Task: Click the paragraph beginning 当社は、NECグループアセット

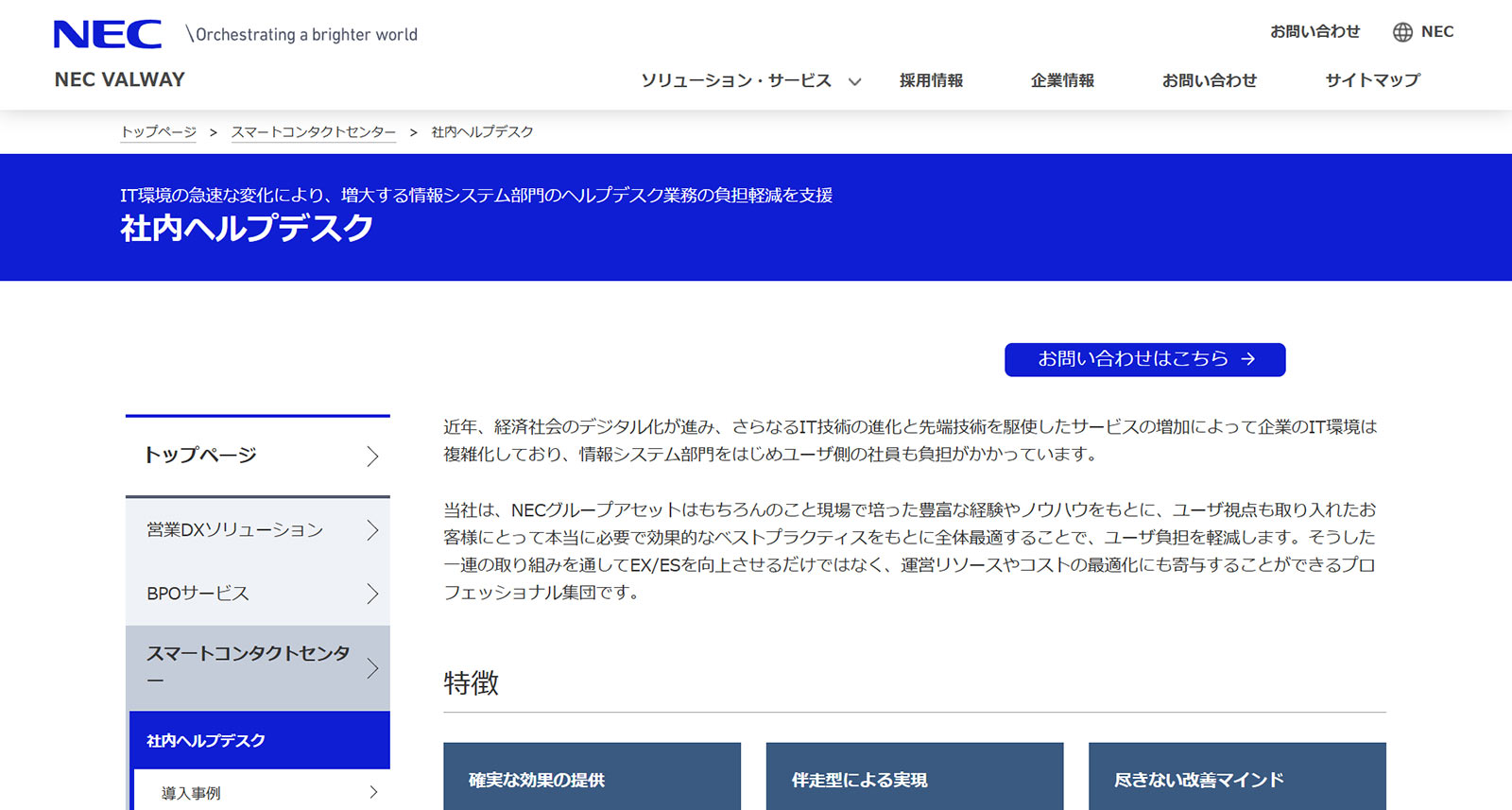Action: coord(910,551)
